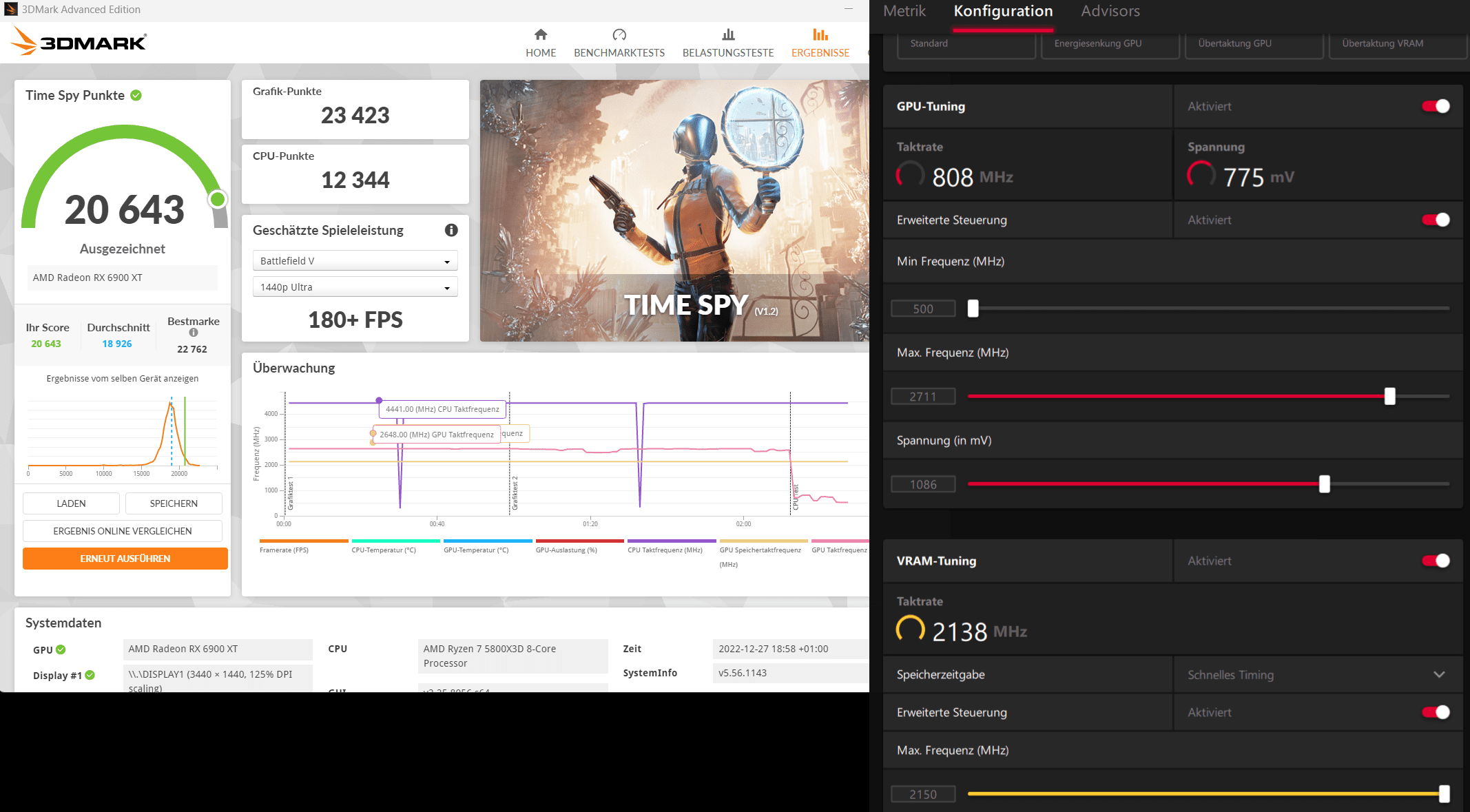Screen dimensions: 1470x812
Task: Click green validation checkmark beside Time Spy Punkte
Action: click(x=136, y=95)
